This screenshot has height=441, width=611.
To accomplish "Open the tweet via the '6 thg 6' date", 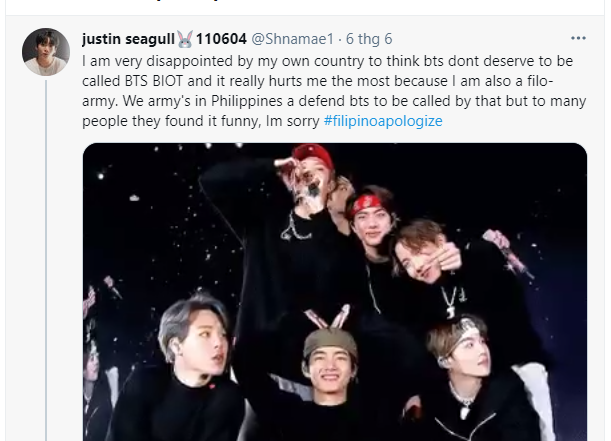I will click(x=369, y=39).
